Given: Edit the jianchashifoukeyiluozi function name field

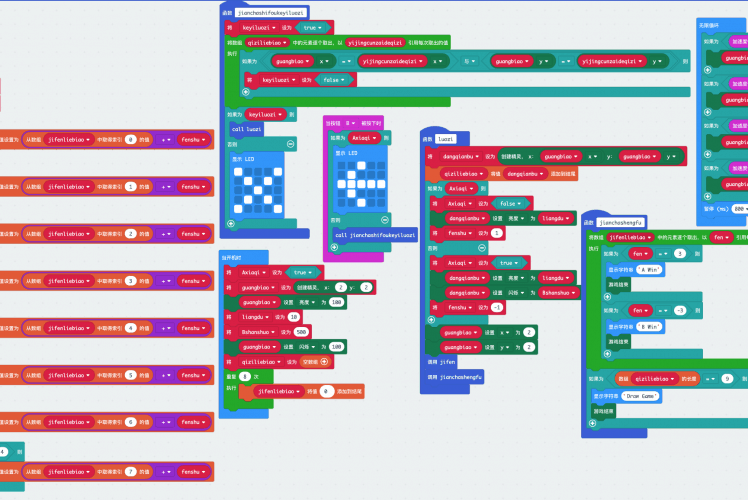Looking at the screenshot, I should [x=271, y=13].
